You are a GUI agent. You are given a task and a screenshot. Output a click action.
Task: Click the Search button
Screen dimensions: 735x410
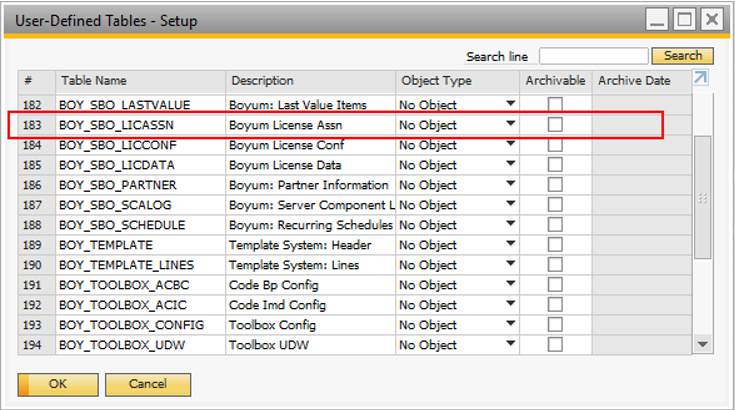pyautogui.click(x=682, y=56)
